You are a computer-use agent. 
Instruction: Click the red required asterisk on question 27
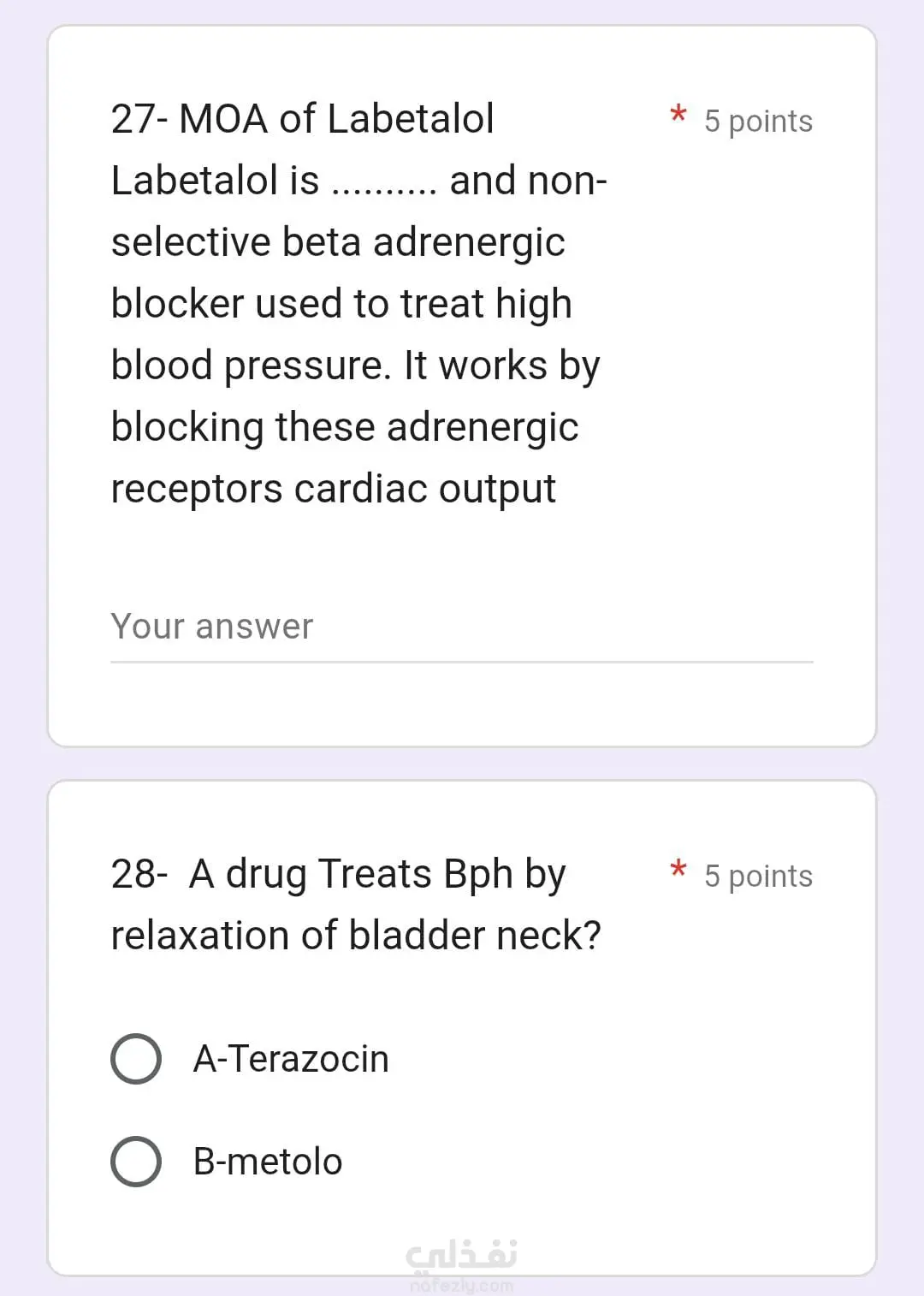click(678, 114)
